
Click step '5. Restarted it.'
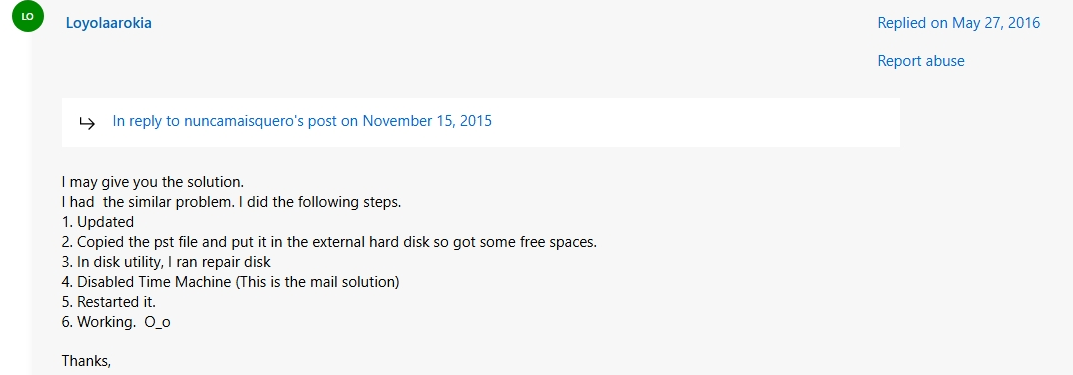(104, 302)
